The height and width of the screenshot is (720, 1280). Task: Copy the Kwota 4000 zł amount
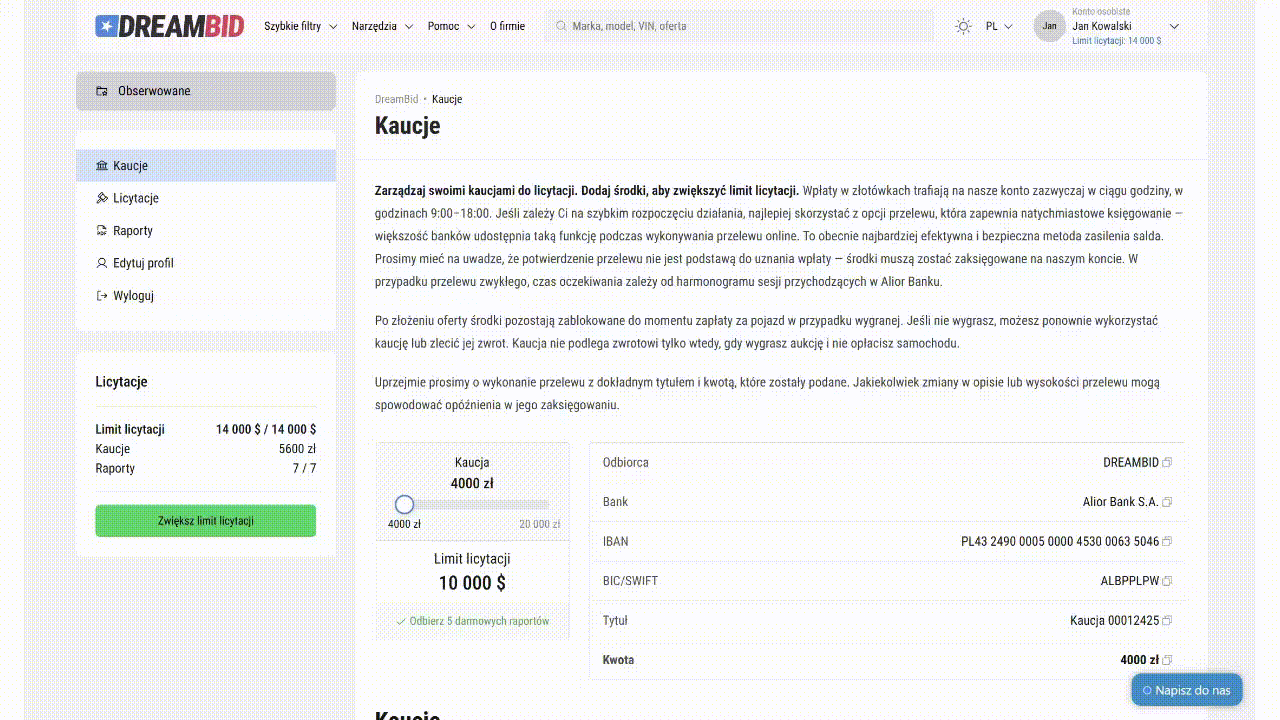click(x=1167, y=660)
